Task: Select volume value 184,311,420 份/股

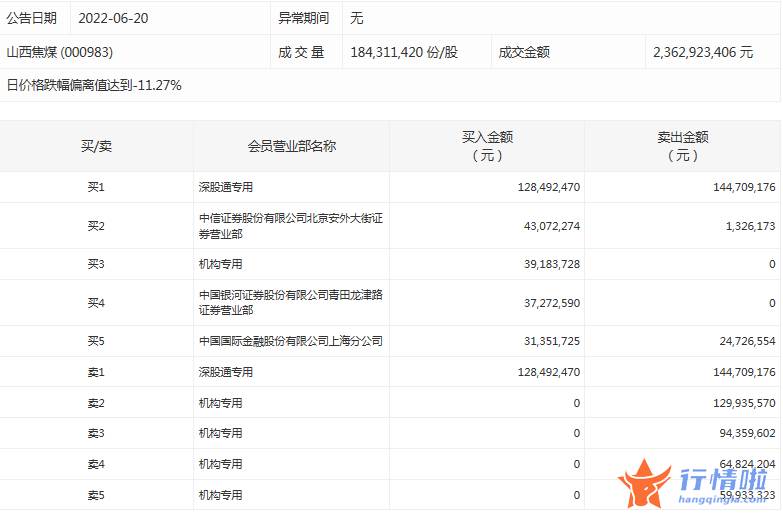Action: pos(404,52)
